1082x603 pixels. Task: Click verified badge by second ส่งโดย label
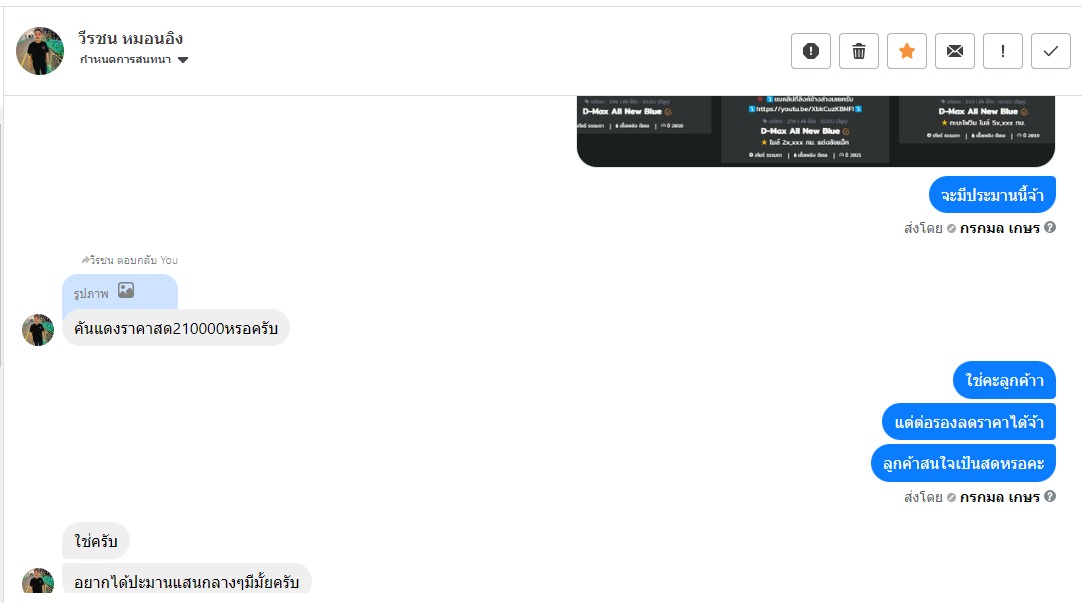click(x=951, y=497)
